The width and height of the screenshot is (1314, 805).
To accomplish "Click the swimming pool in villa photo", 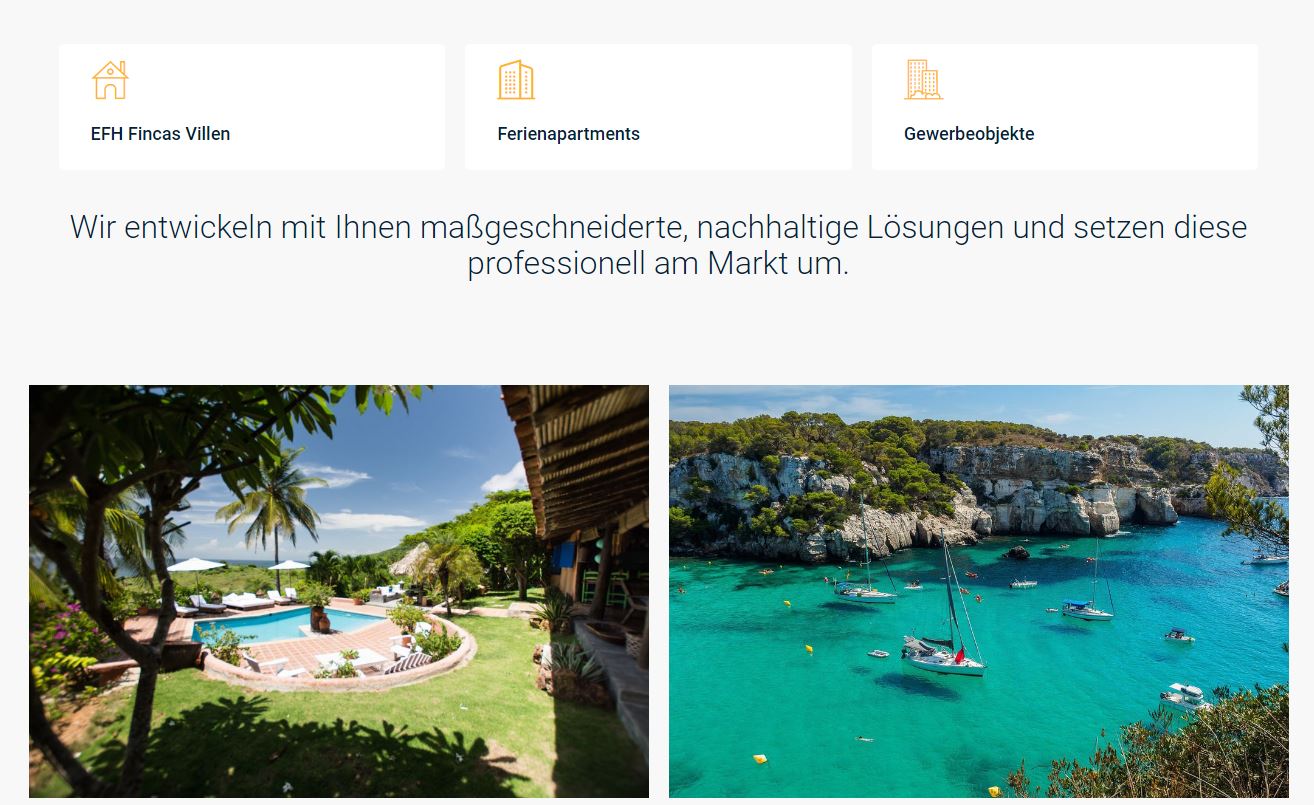I will [x=285, y=625].
